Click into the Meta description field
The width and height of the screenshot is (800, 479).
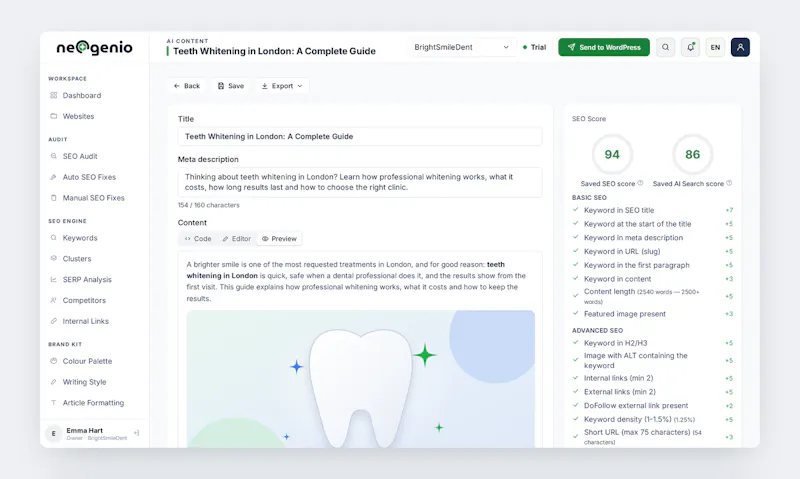point(360,182)
